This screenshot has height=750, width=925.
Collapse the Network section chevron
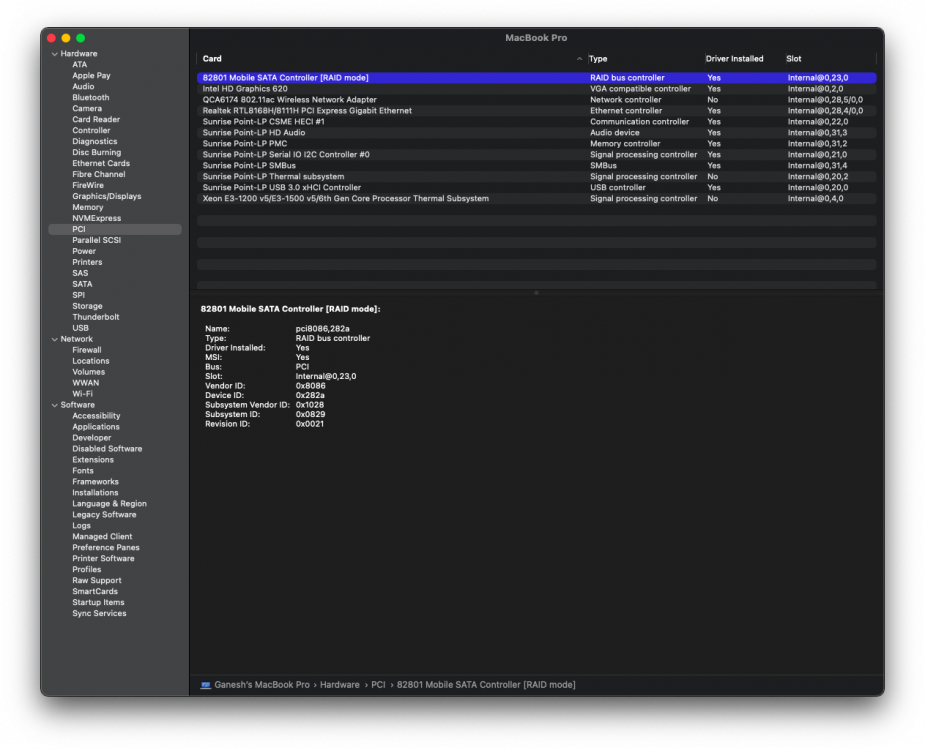[x=55, y=339]
